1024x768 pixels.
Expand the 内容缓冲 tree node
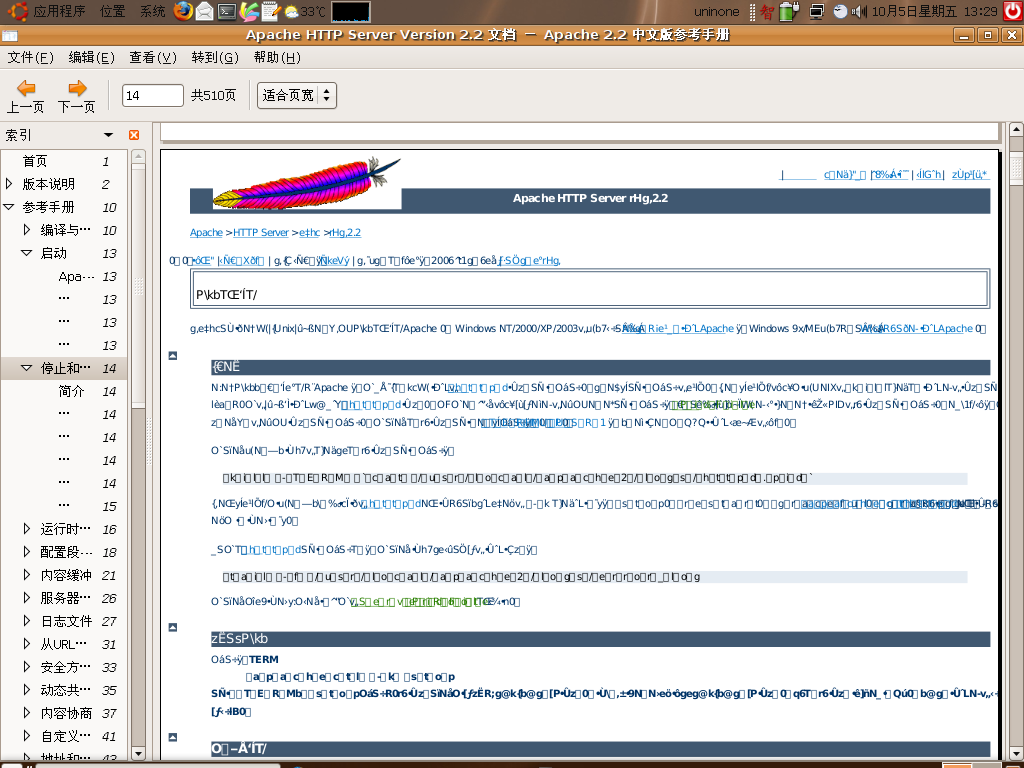click(27, 575)
